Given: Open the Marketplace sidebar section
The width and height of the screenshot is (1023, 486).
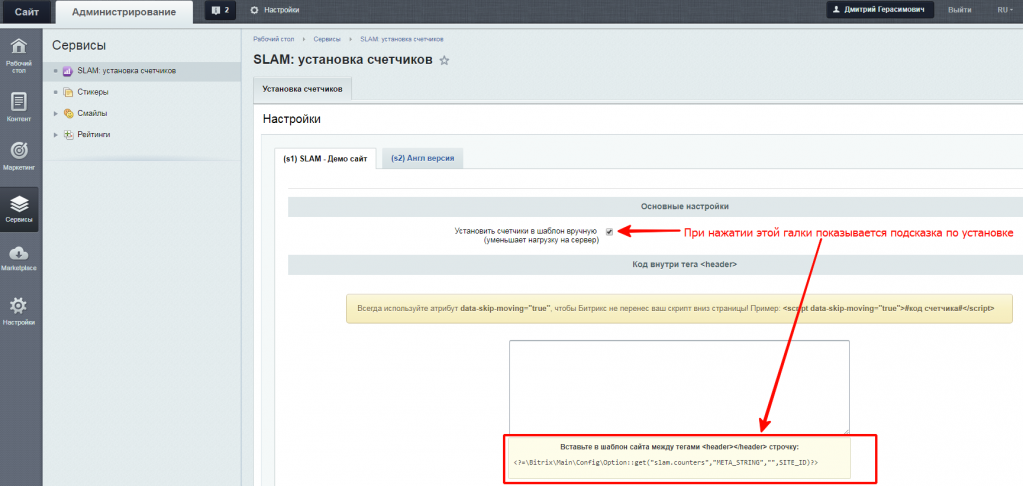Looking at the screenshot, I should tap(20, 258).
